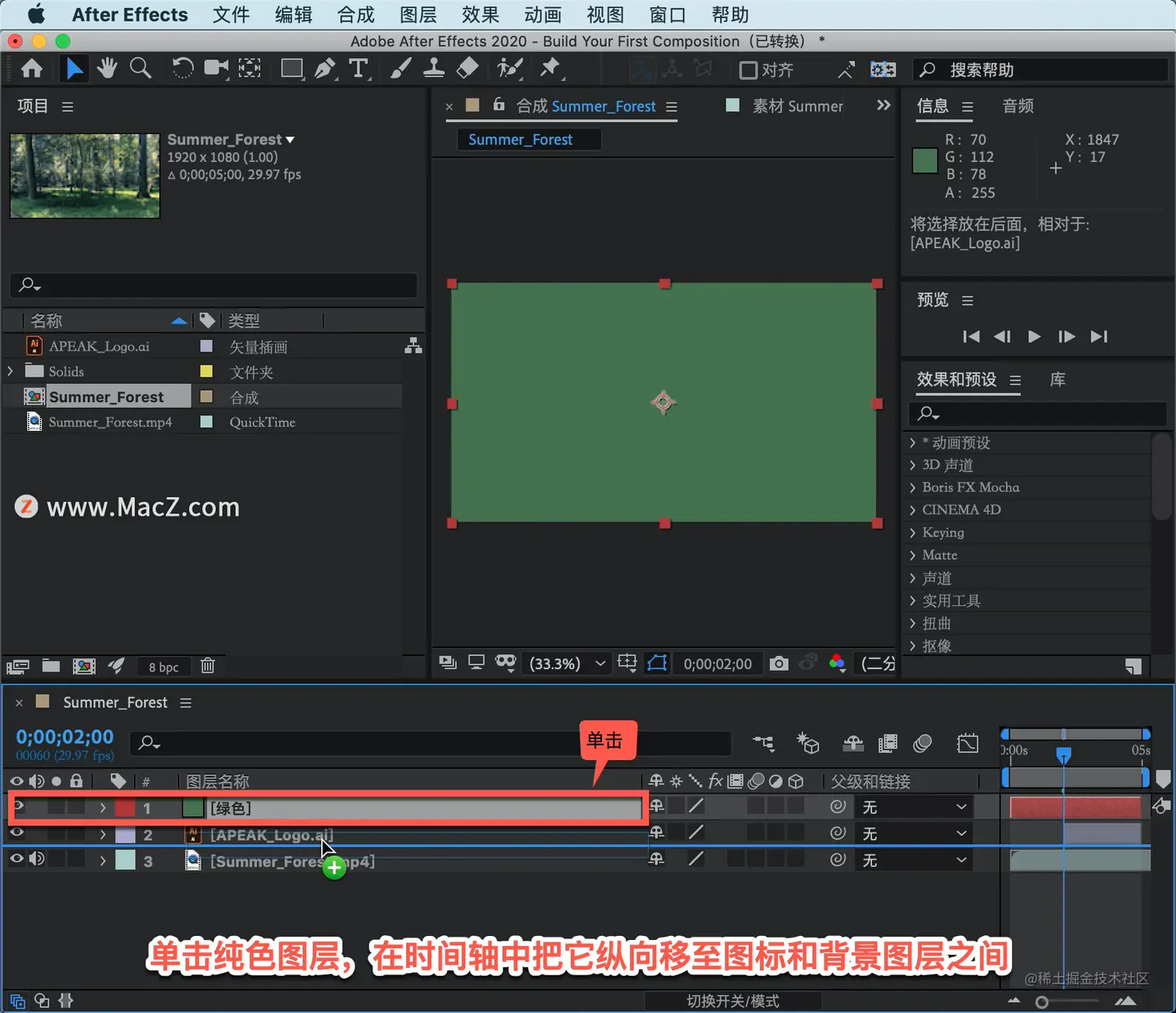
Task: Click the 搜索帮助 search field
Action: coord(1041,70)
